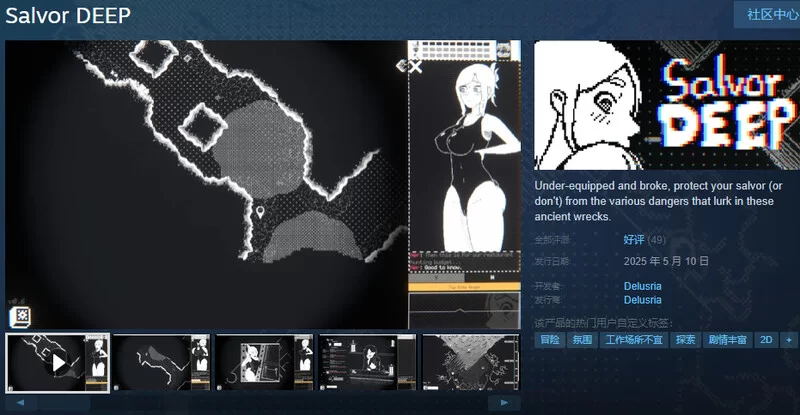Open the 好评 review summary link
The width and height of the screenshot is (800, 415).
634,239
